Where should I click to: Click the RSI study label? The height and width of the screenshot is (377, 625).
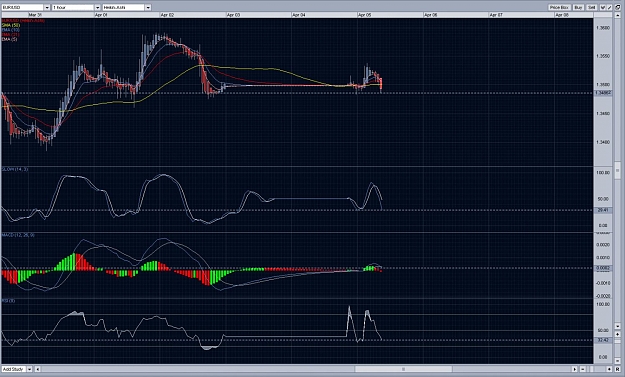tap(8, 301)
